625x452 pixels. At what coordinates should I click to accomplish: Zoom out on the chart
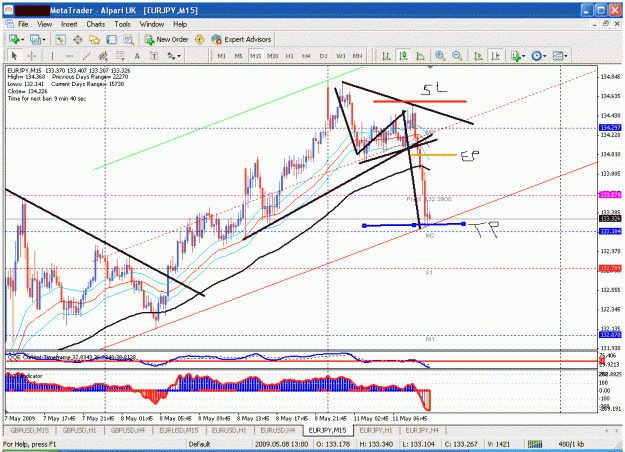coord(457,56)
